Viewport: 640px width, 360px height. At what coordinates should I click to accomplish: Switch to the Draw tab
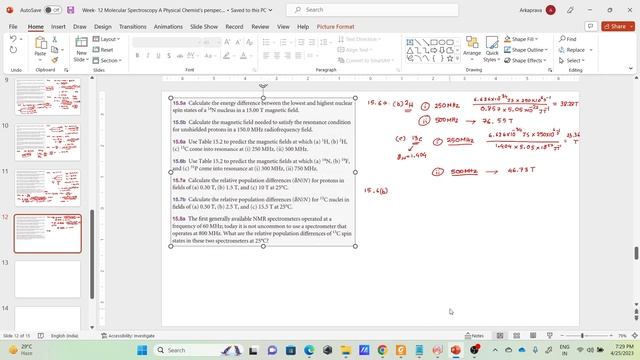[x=80, y=27]
